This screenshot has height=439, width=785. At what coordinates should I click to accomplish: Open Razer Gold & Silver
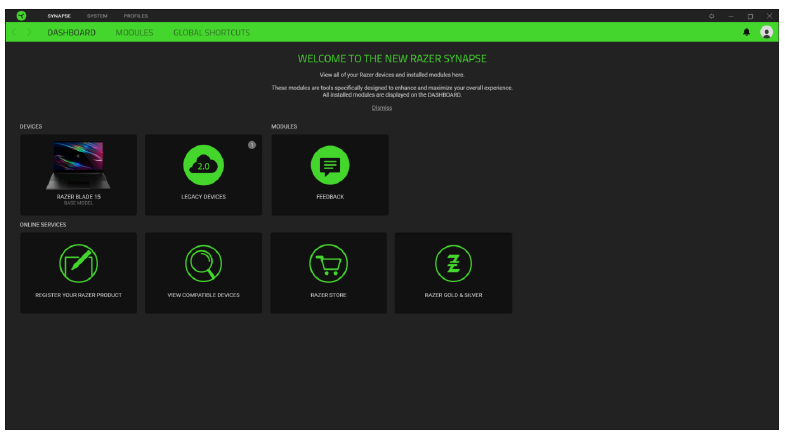[453, 273]
